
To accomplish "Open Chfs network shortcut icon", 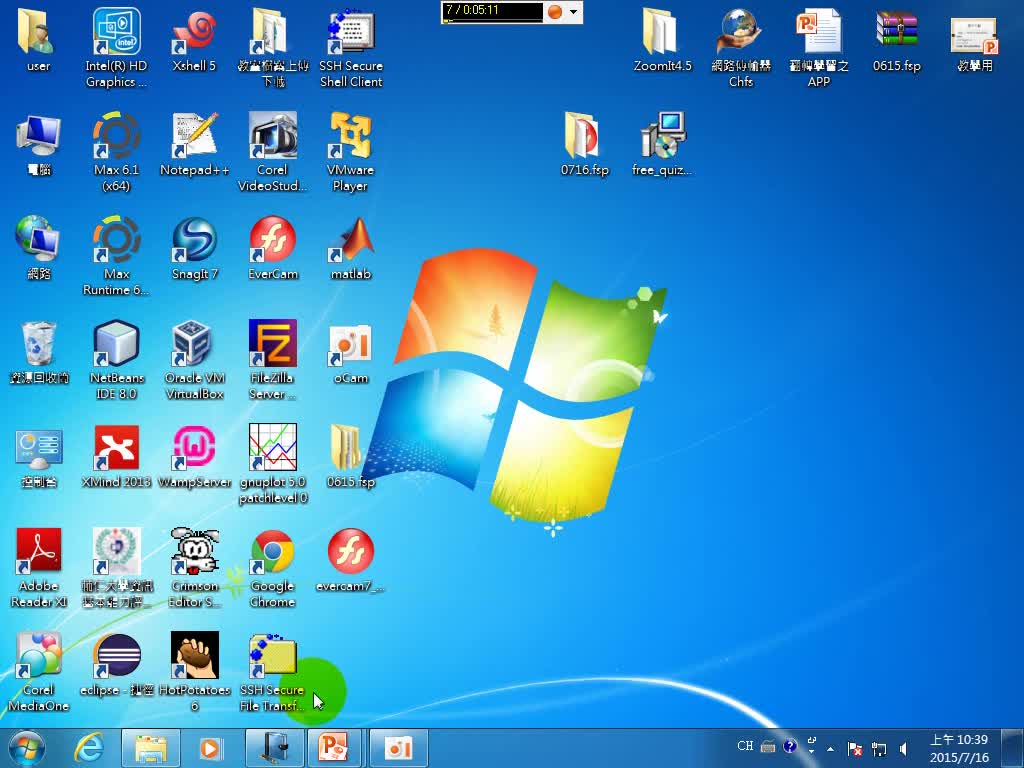I will [741, 47].
